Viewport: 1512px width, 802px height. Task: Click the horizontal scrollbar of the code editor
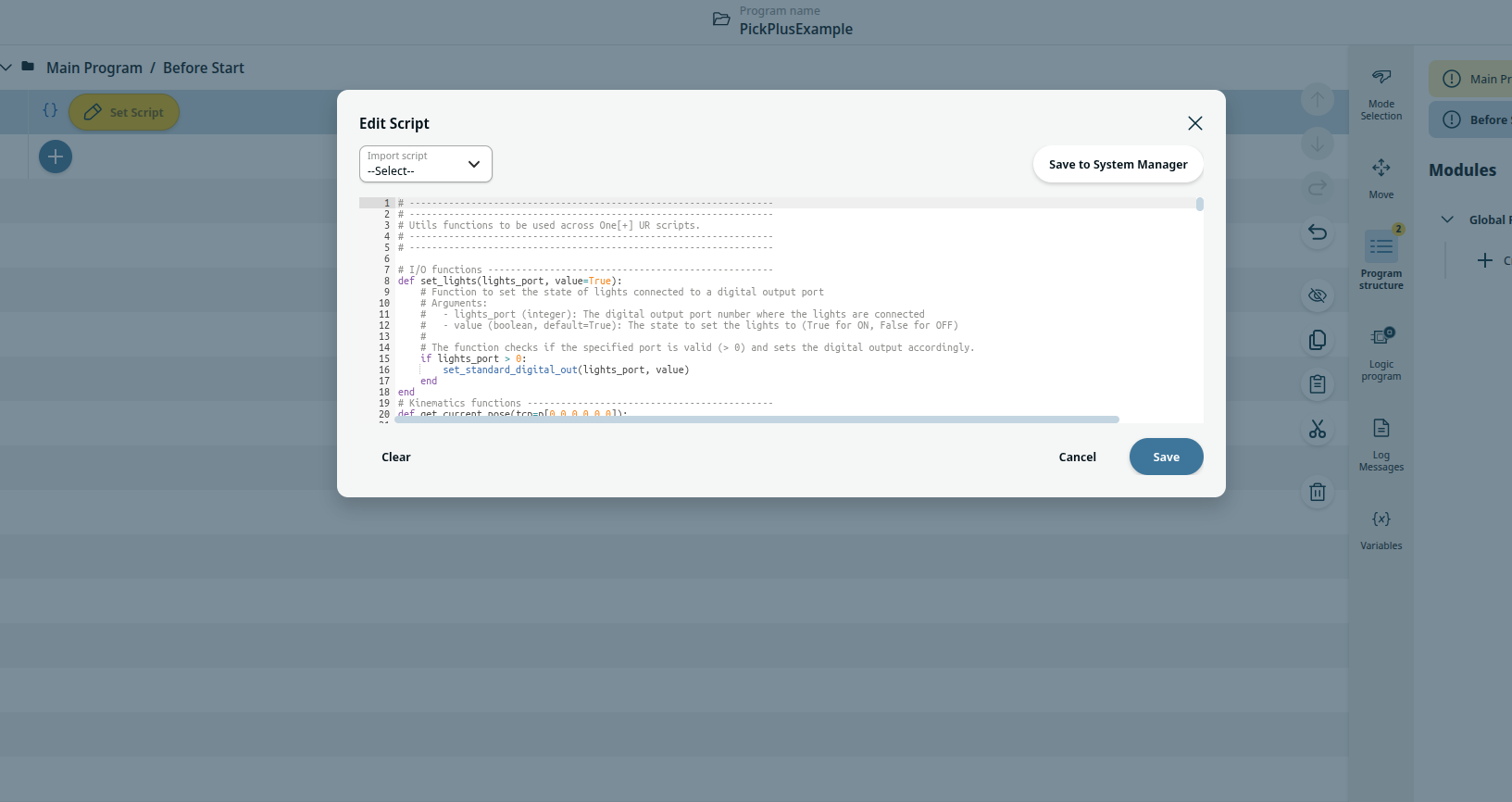[x=757, y=420]
